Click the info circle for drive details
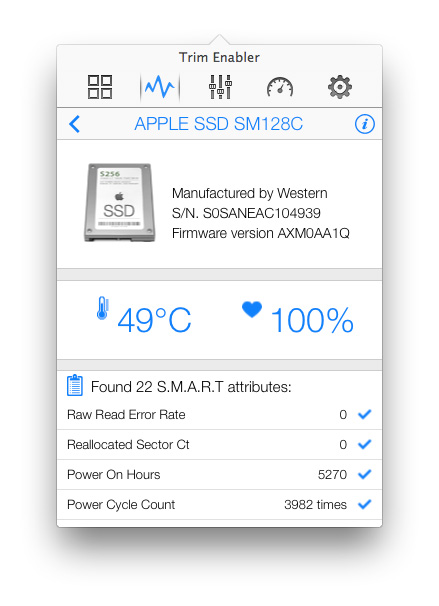439x606 pixels. [x=364, y=124]
